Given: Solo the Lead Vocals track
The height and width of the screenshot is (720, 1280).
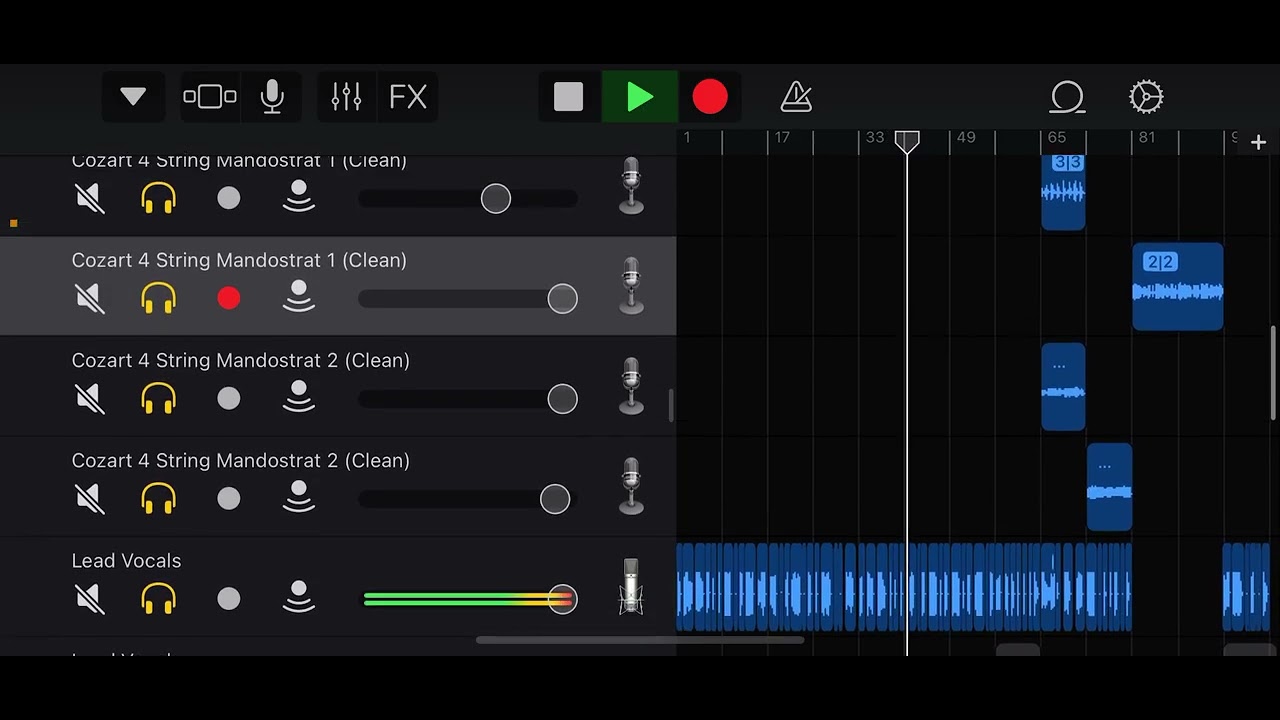Looking at the screenshot, I should 159,599.
